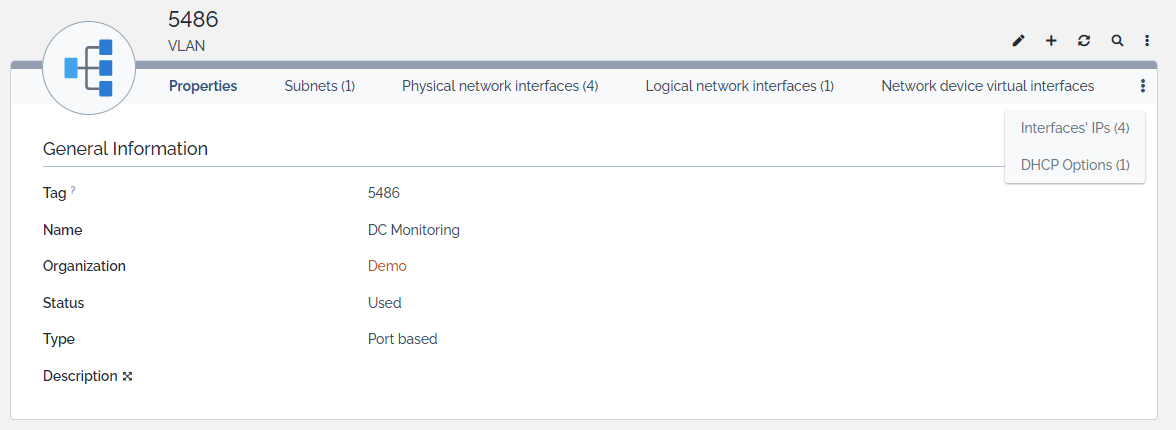Click the 5486 page title
Viewport: 1176px width, 430px height.
193,19
